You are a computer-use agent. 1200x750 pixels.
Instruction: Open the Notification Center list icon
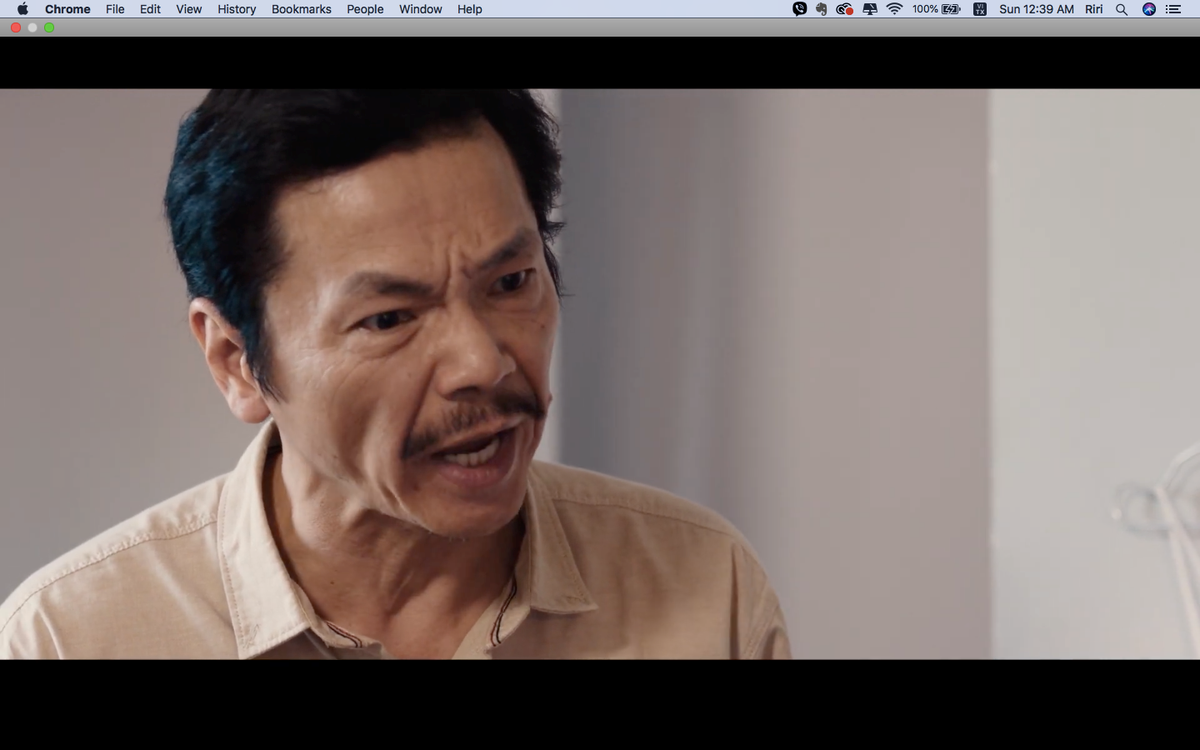pos(1173,9)
